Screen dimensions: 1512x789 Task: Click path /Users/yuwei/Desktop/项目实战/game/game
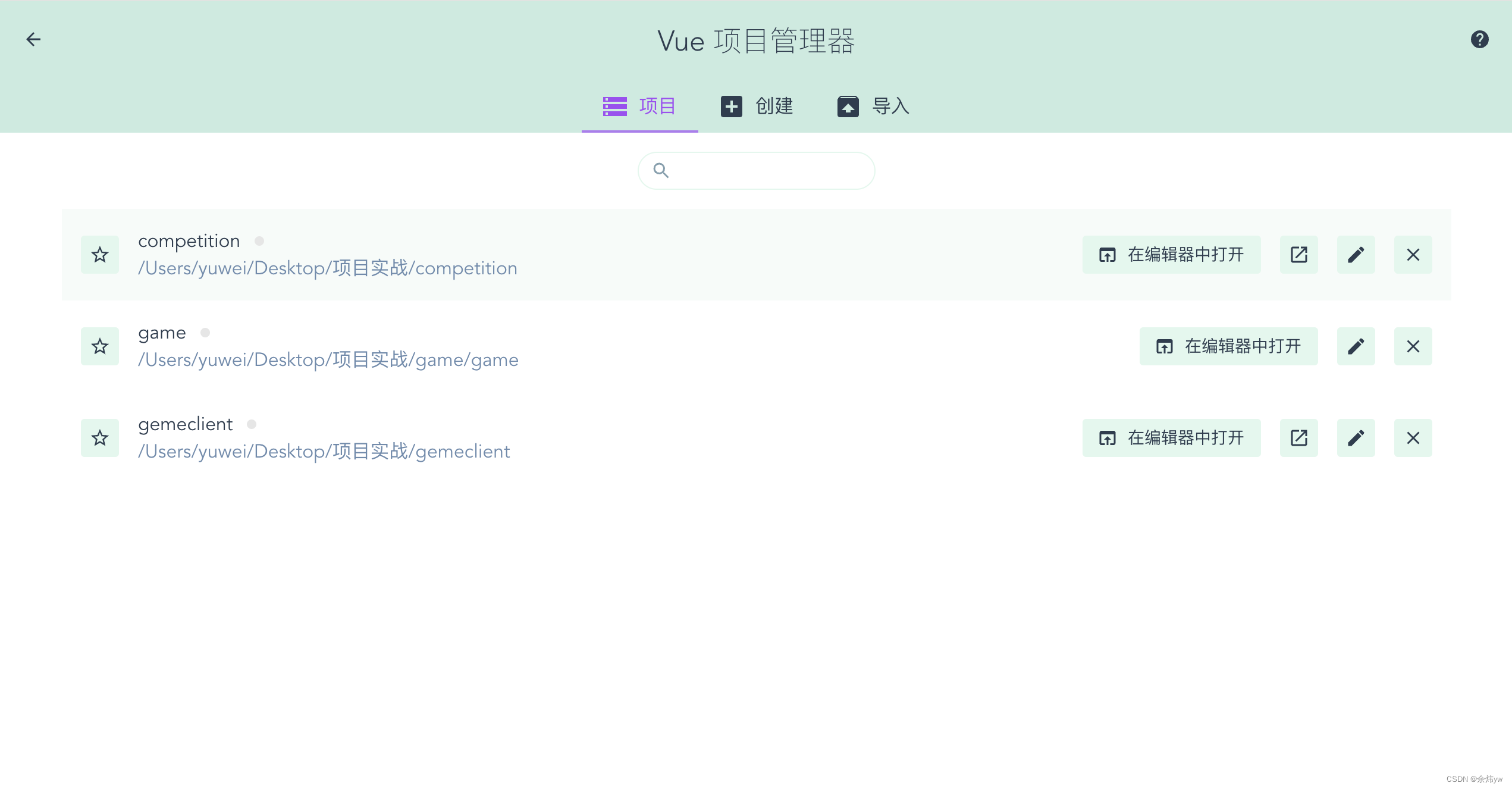pos(328,360)
